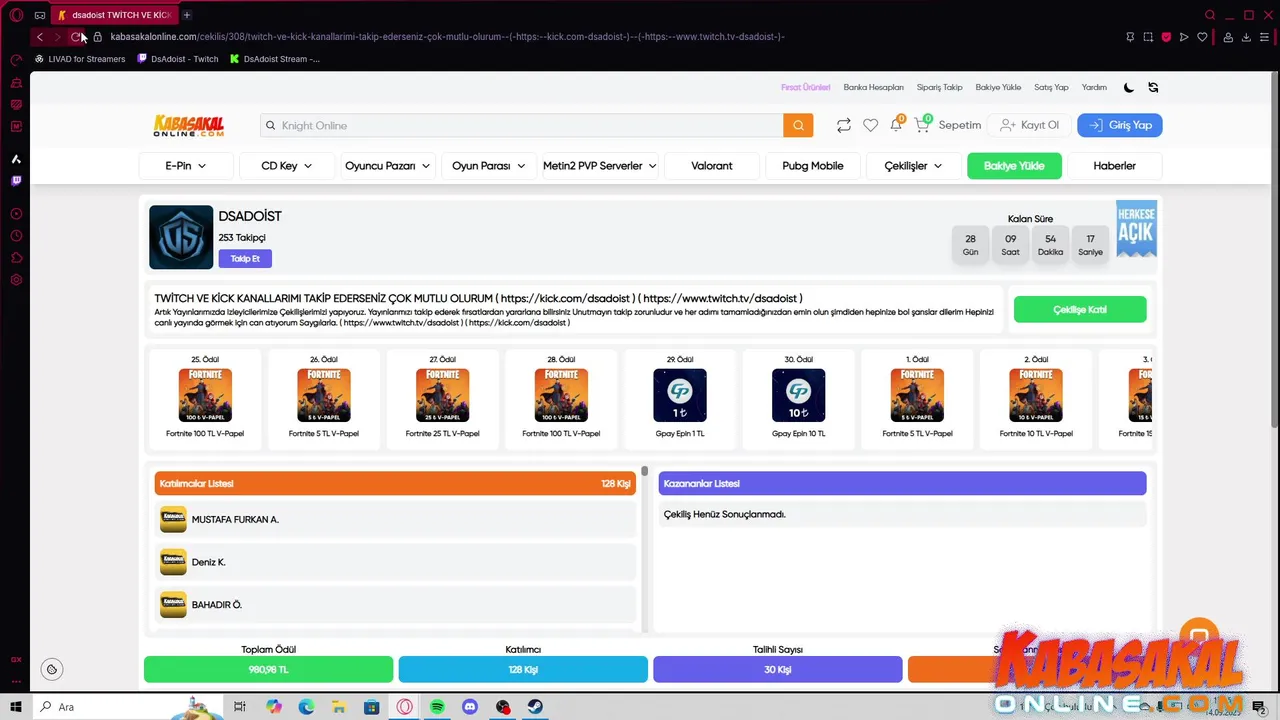Open the Pubg Mobile menu item
1280x720 pixels.
813,166
